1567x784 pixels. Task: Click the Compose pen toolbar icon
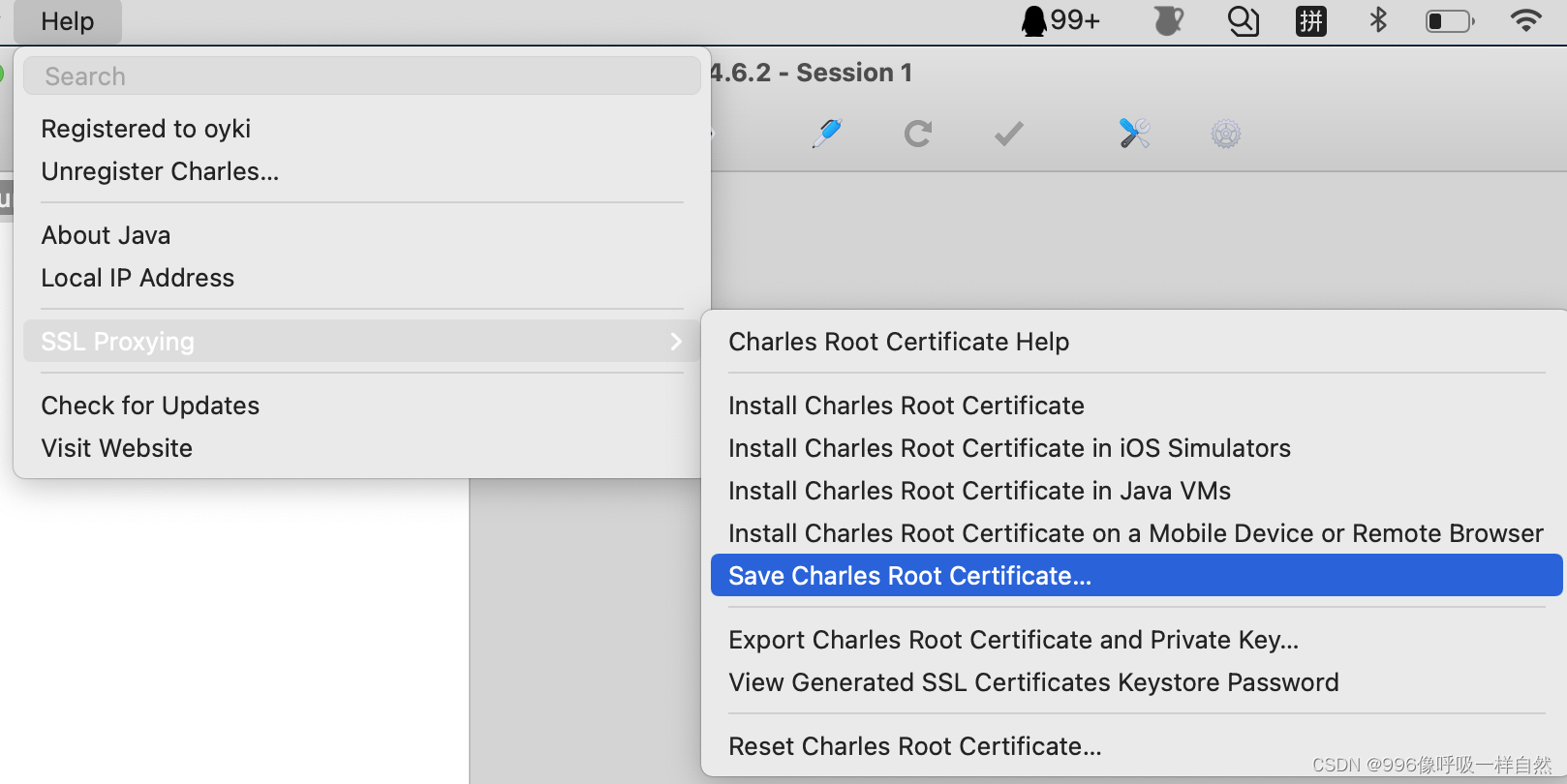[x=827, y=134]
